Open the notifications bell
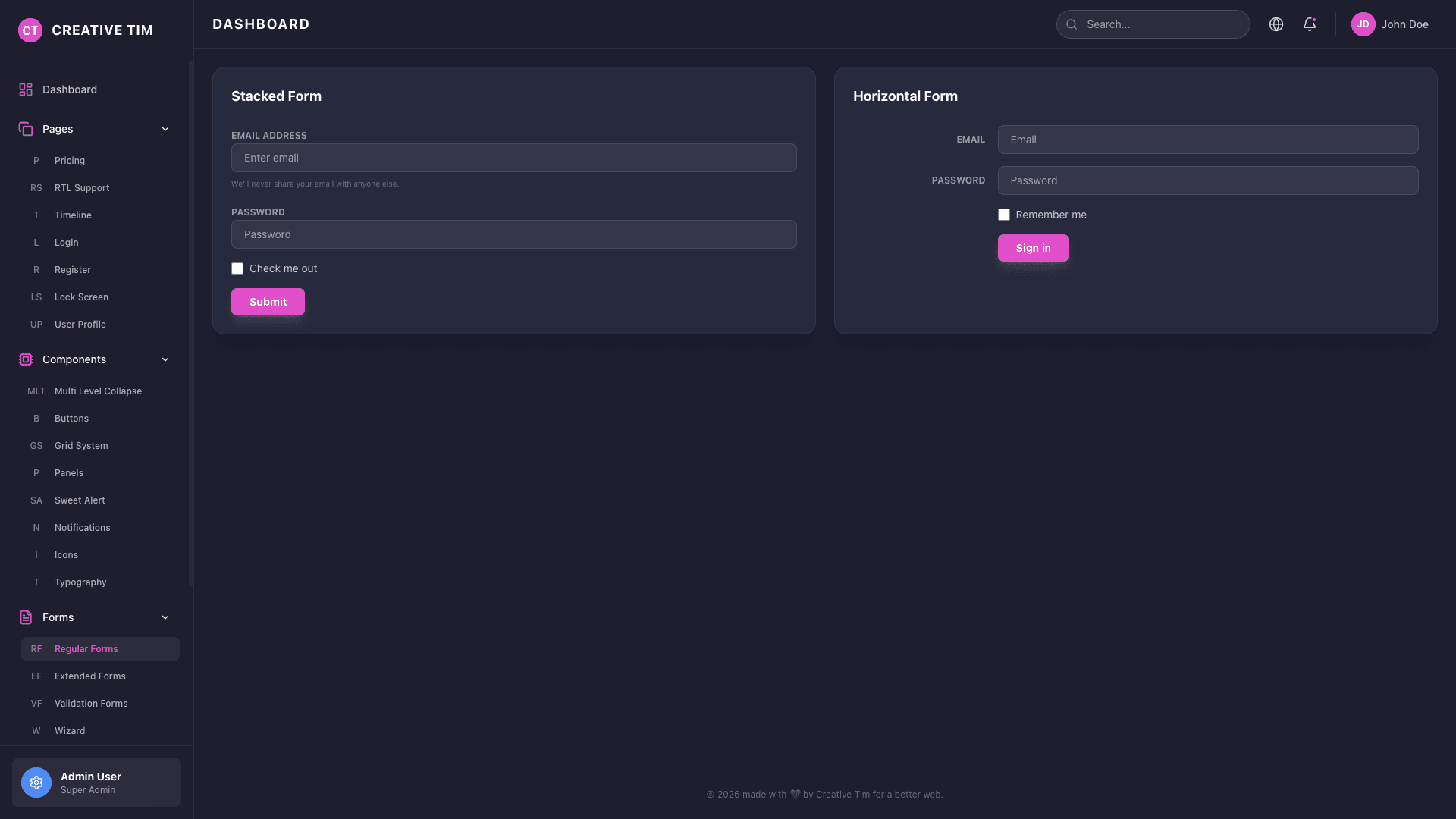Image resolution: width=1456 pixels, height=819 pixels. [1310, 24]
